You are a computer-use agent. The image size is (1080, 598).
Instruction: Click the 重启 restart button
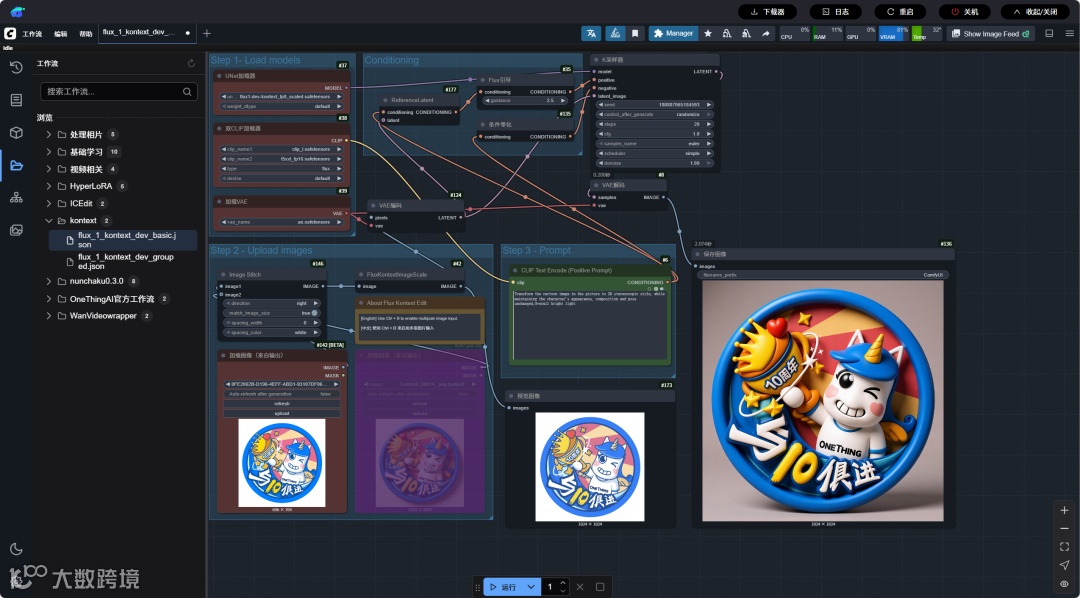pos(900,12)
